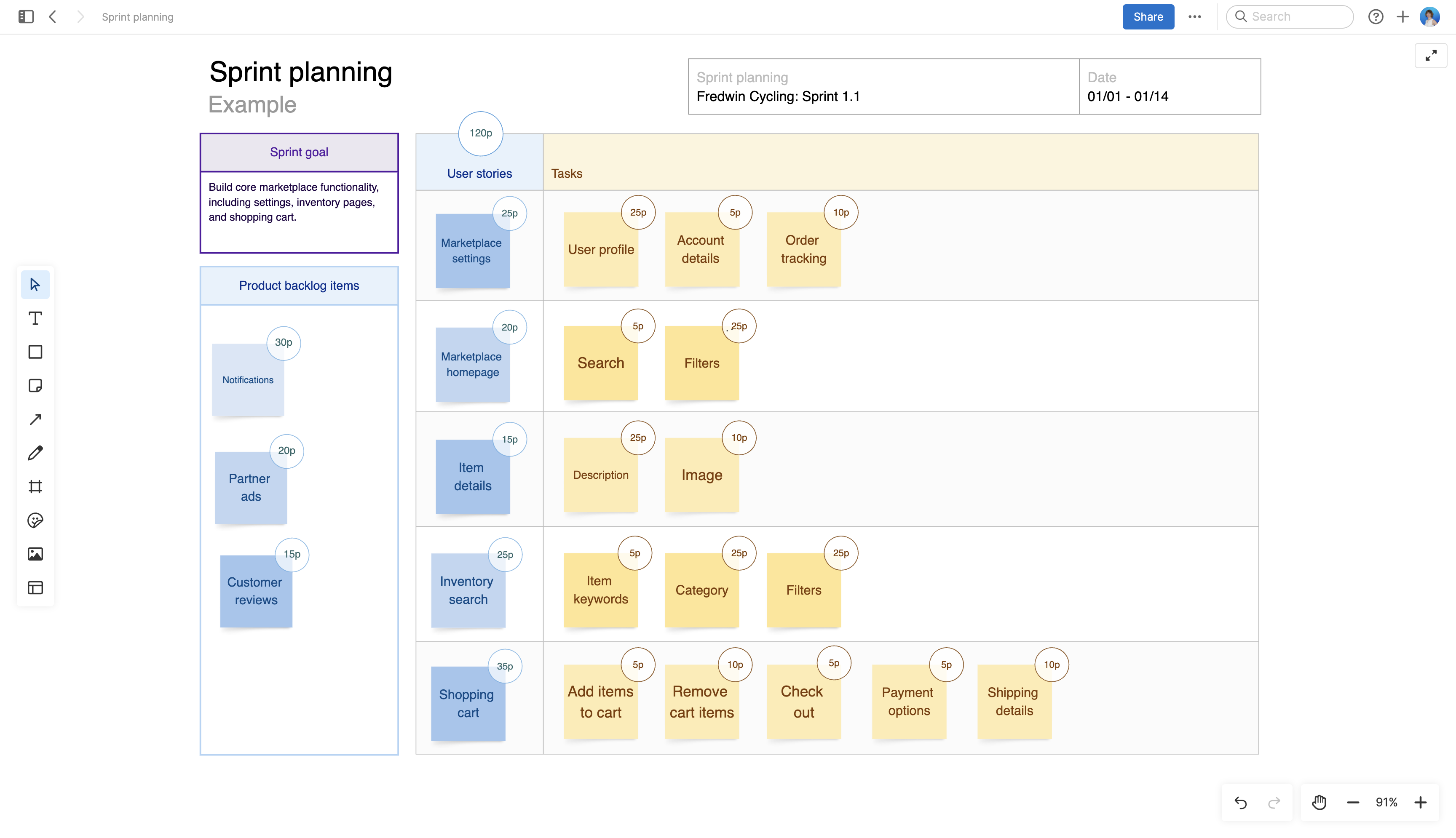Open the template picker tool
Screen dimensions: 1456x838
[x=35, y=587]
